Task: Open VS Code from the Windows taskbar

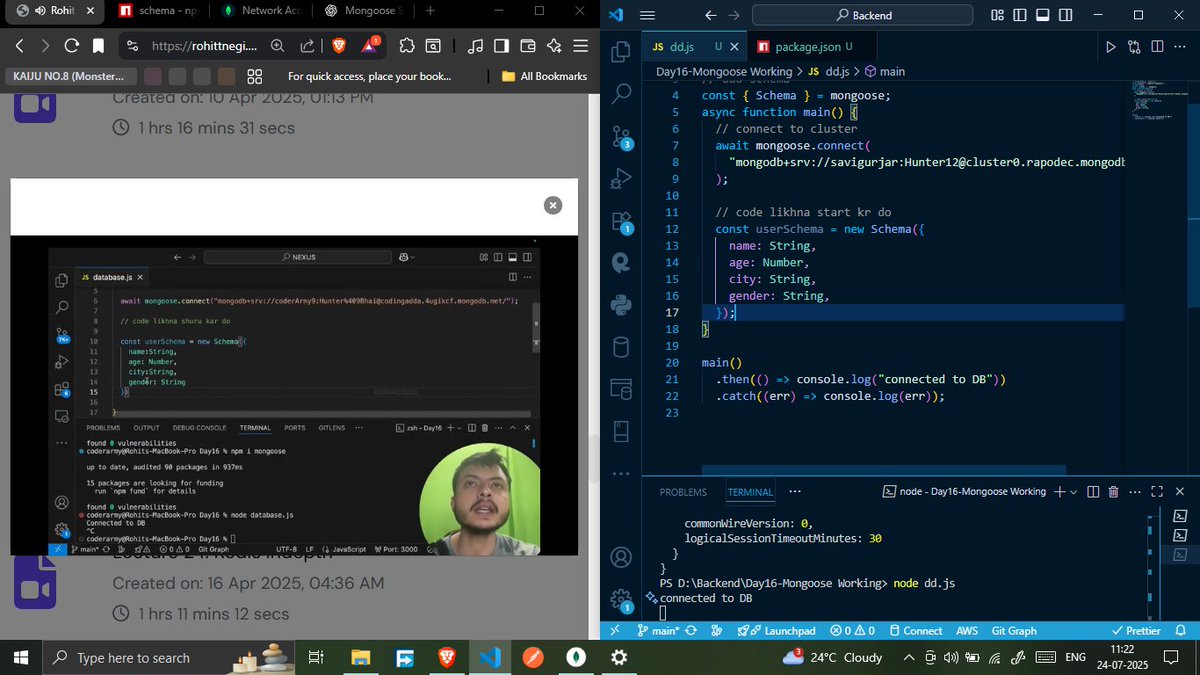Action: [490, 657]
